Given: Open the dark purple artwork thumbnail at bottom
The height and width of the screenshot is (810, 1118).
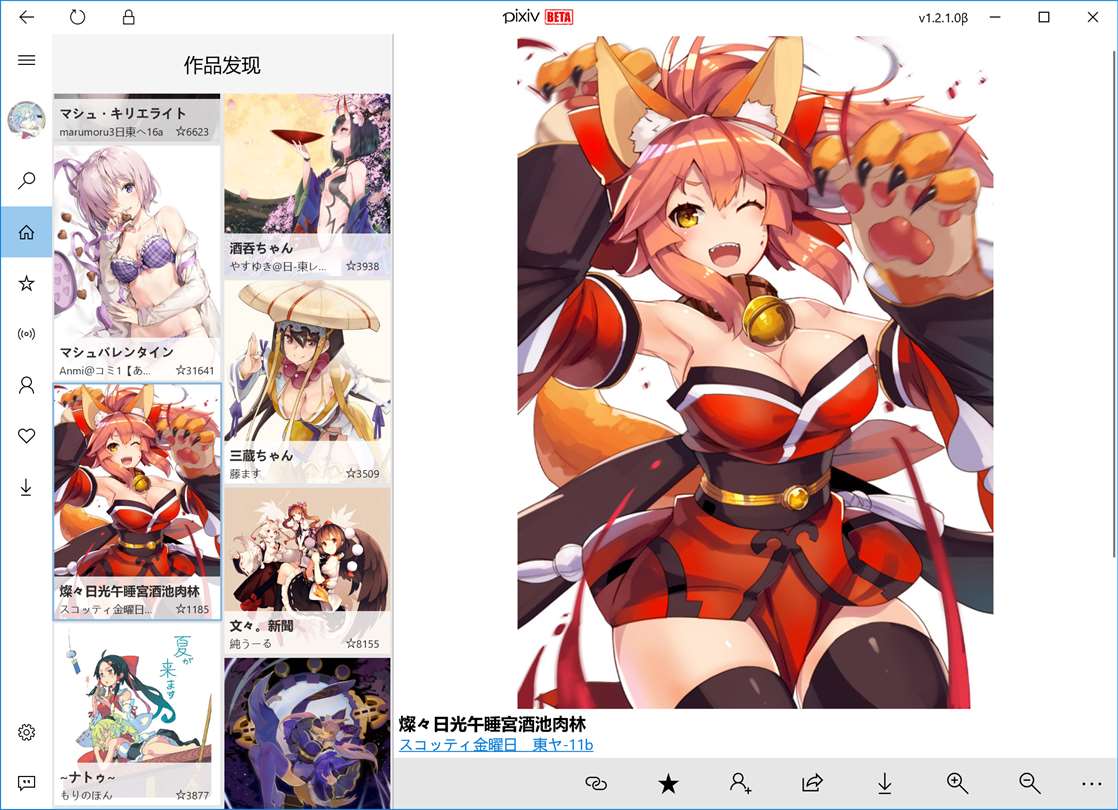Looking at the screenshot, I should (307, 733).
